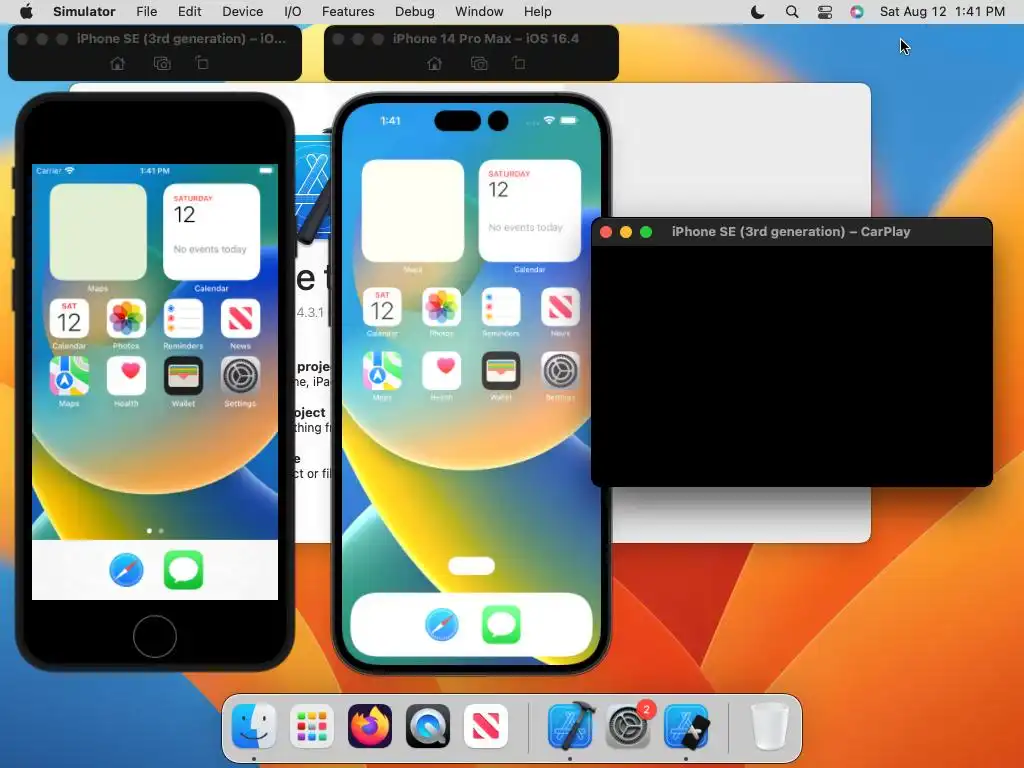The image size is (1024, 768).
Task: Open News app on iPhone 14 Pro Max
Action: click(560, 307)
